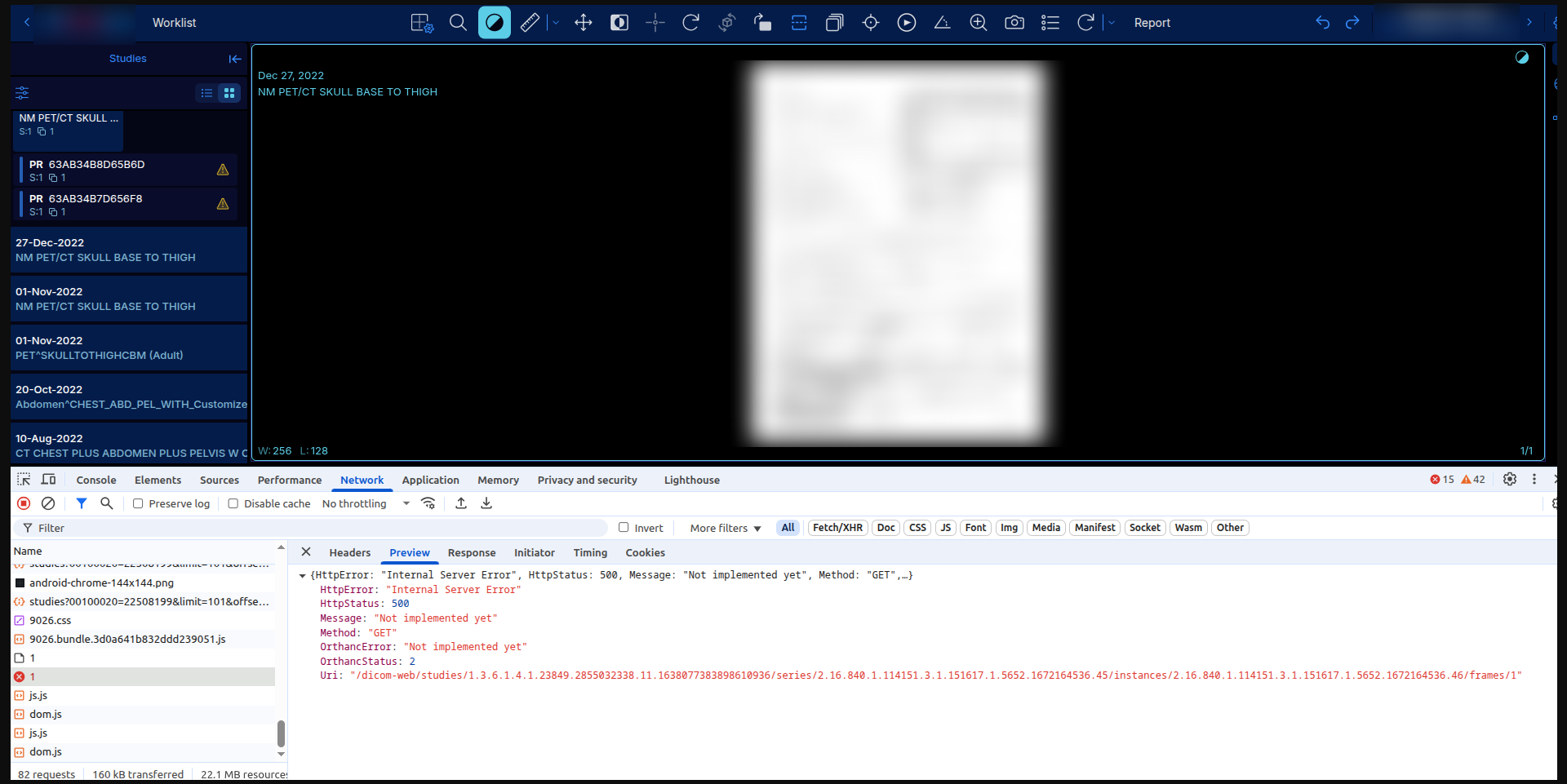This screenshot has width=1567, height=784.
Task: Open 20-Oct-2022 Abdomen study
Action: [129, 396]
